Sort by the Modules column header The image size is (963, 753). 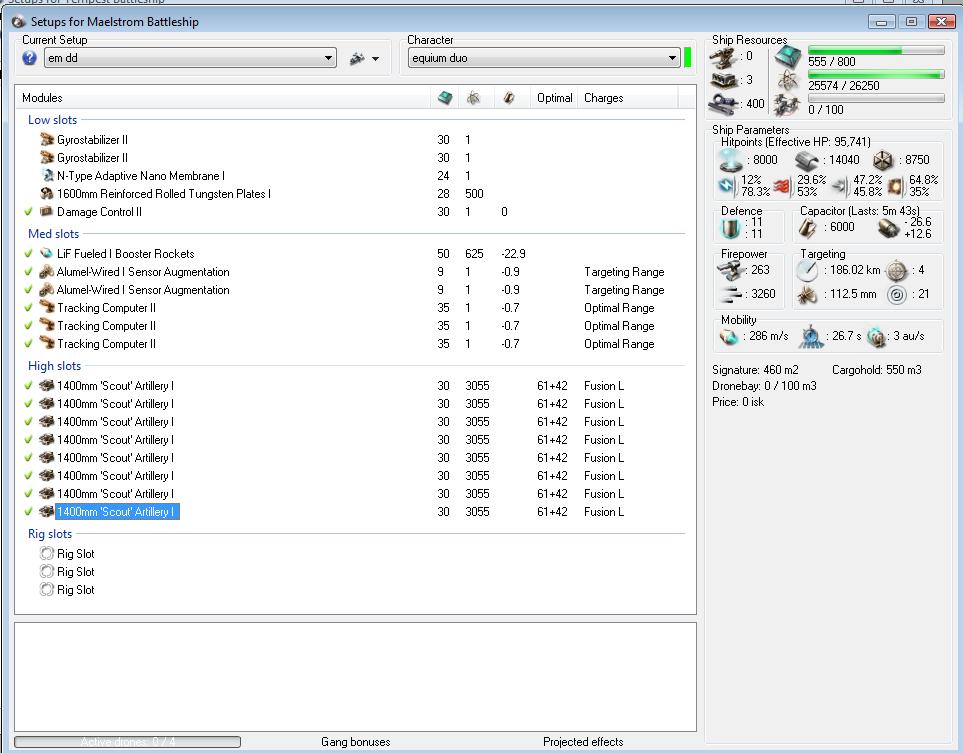(42, 98)
